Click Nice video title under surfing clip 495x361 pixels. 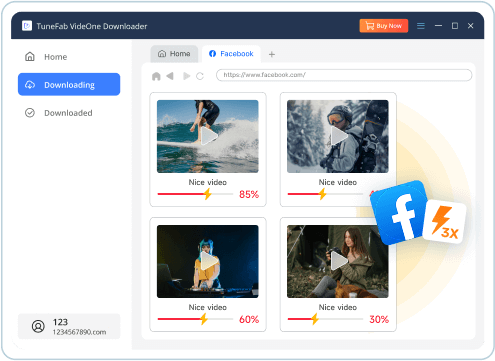[208, 182]
